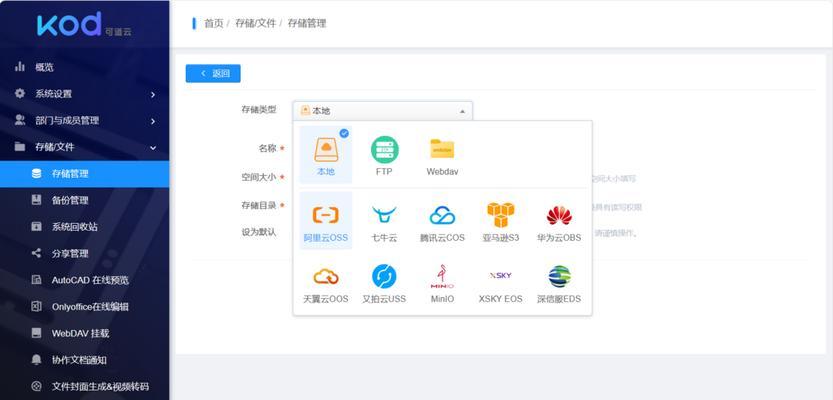Click the 深信服EDS label text
Image resolution: width=833 pixels, height=400 pixels.
(559, 299)
